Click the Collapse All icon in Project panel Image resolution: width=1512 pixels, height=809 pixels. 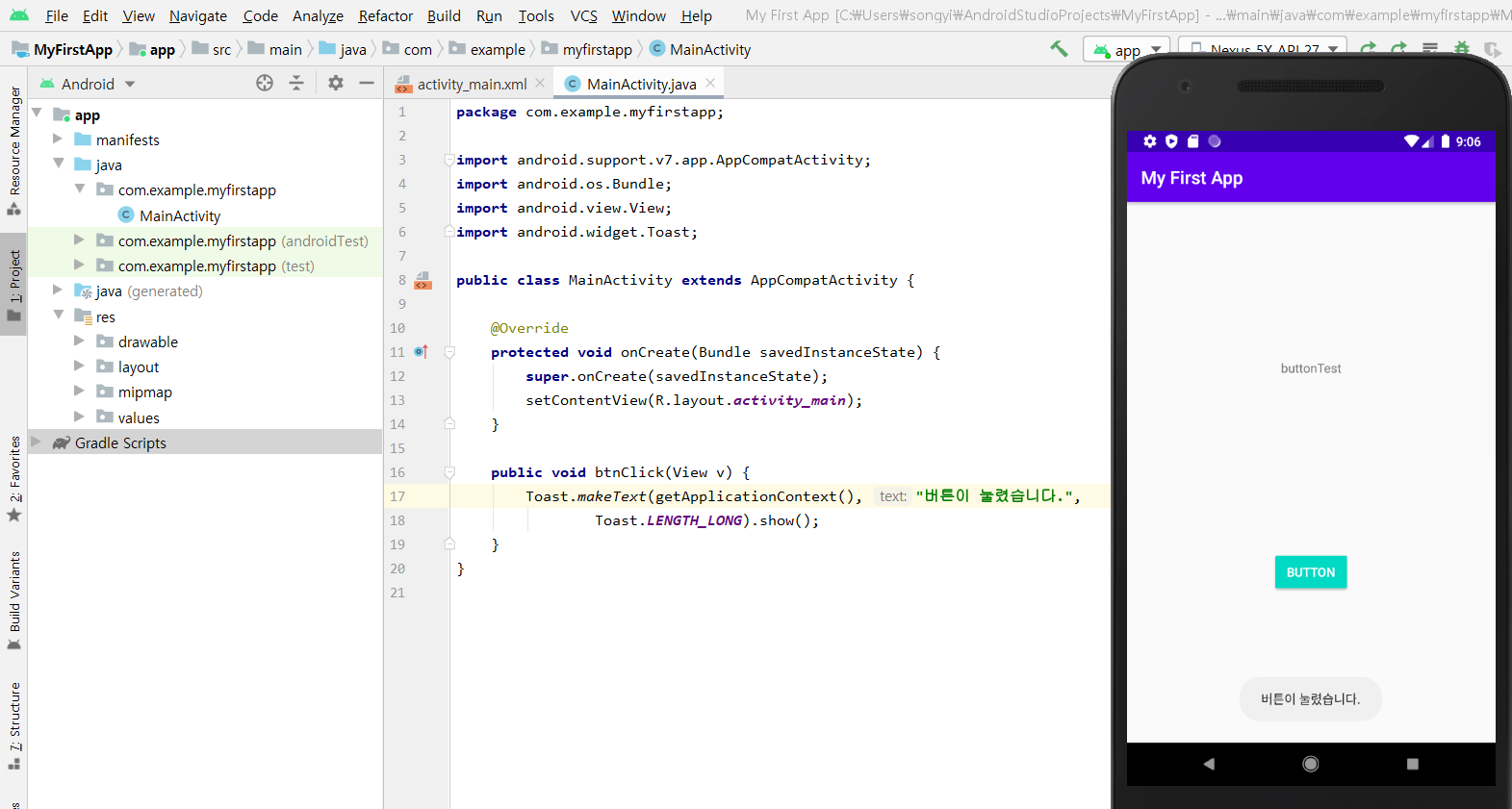click(x=296, y=84)
